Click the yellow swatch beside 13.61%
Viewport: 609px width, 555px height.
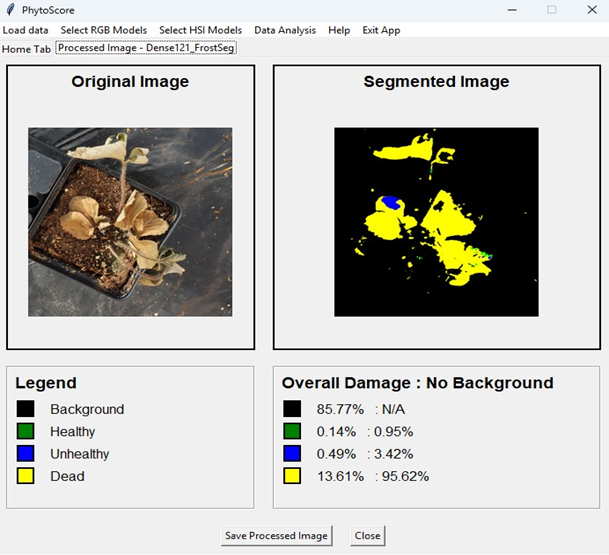pos(292,476)
